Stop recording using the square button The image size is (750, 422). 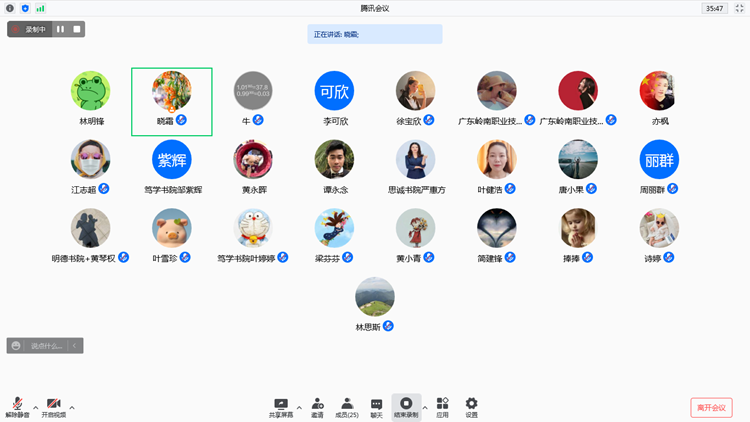click(77, 29)
